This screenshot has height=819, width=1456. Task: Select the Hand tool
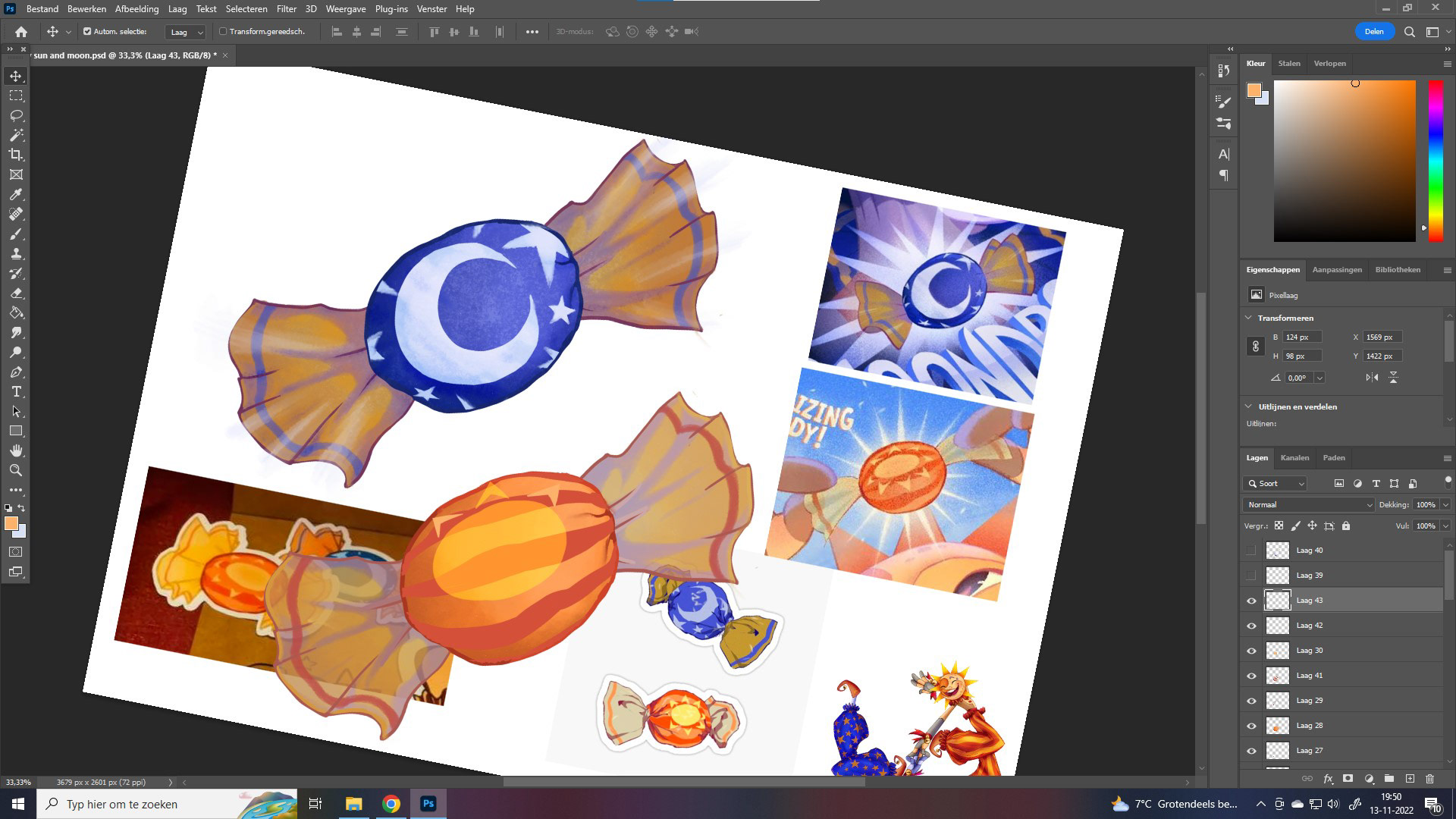[x=16, y=450]
